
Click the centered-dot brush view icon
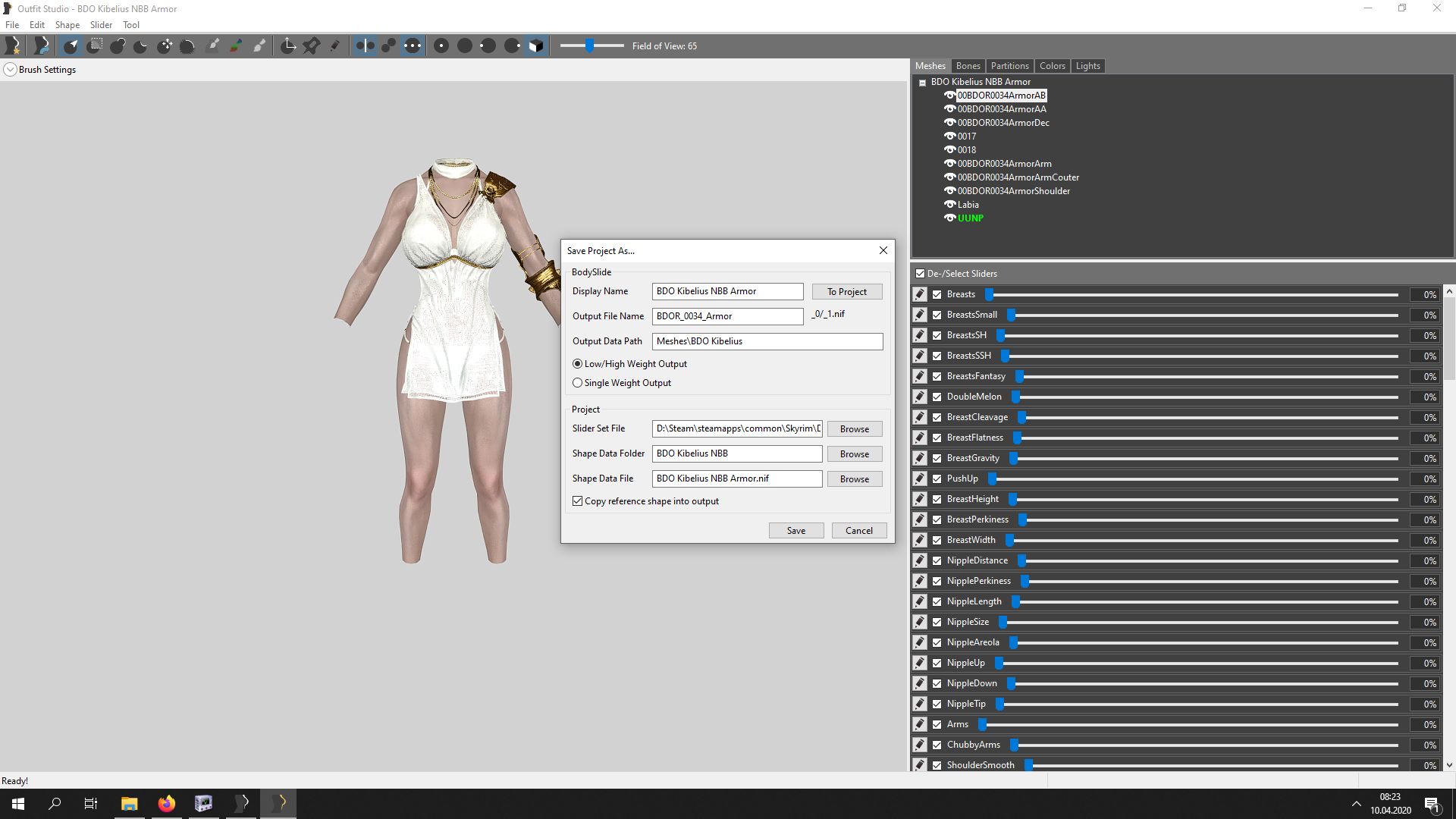point(441,45)
